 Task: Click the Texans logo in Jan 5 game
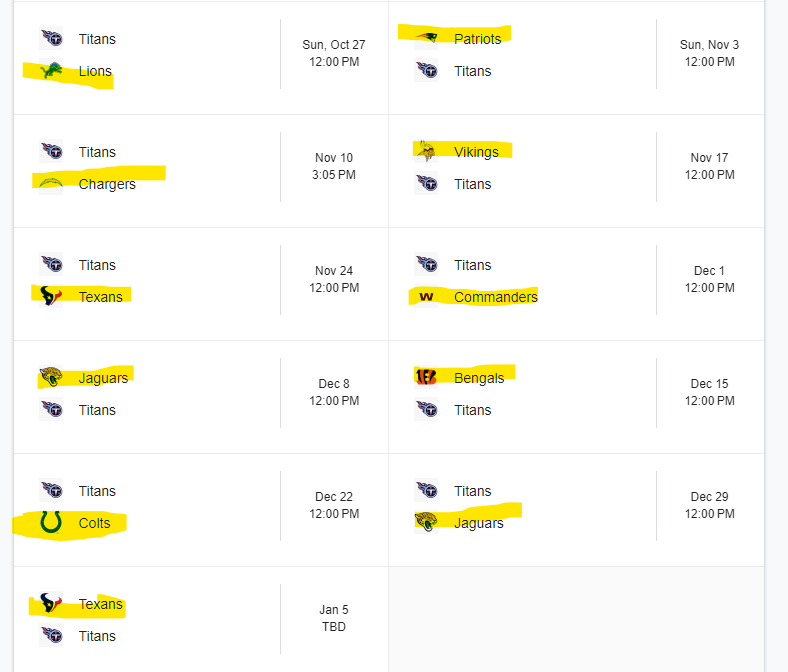(51, 604)
